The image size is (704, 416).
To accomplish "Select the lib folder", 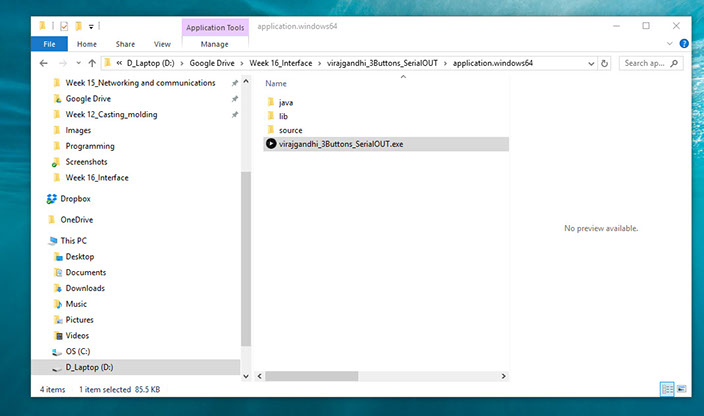I will click(283, 116).
